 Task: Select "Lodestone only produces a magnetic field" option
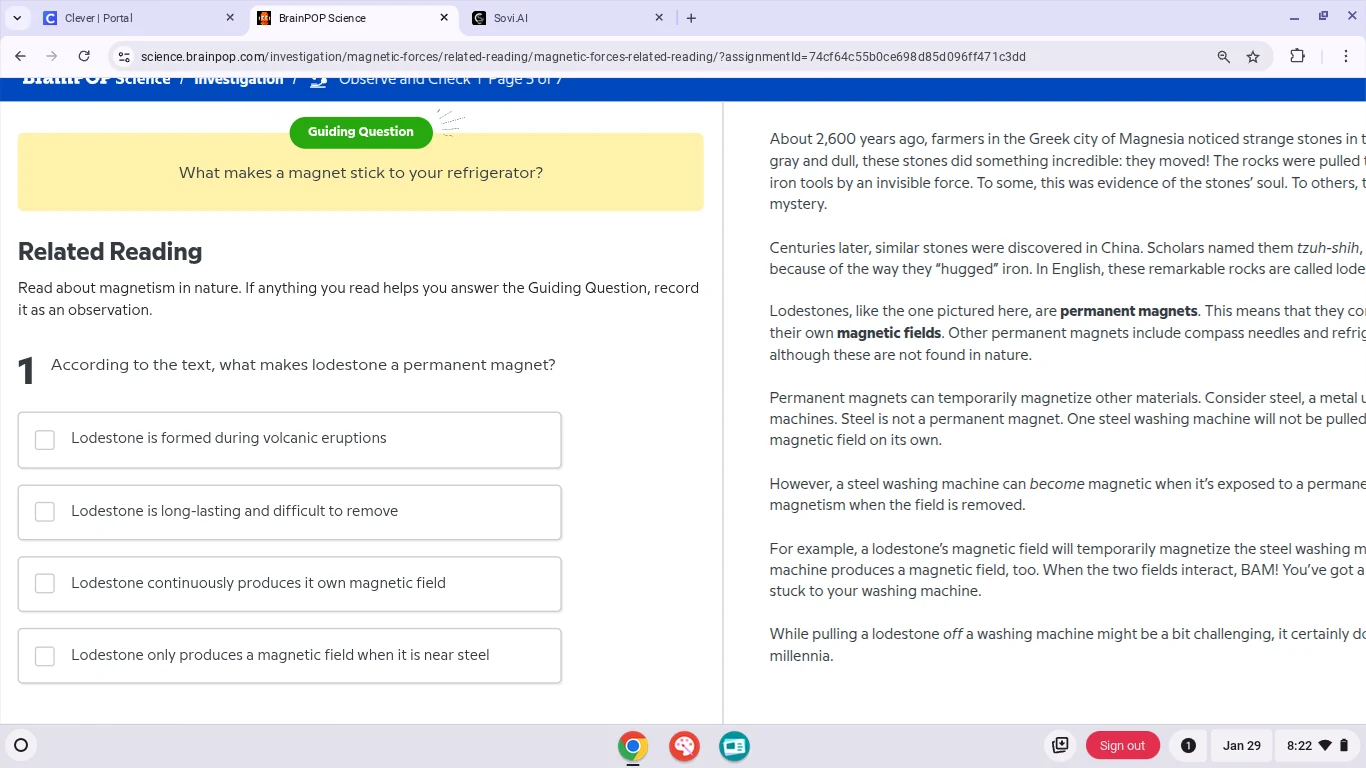[x=45, y=656]
